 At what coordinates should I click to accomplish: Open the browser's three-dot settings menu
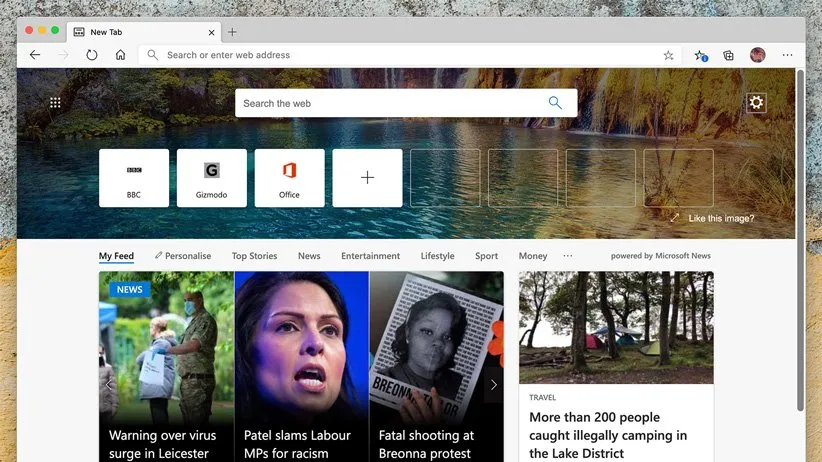pyautogui.click(x=788, y=55)
